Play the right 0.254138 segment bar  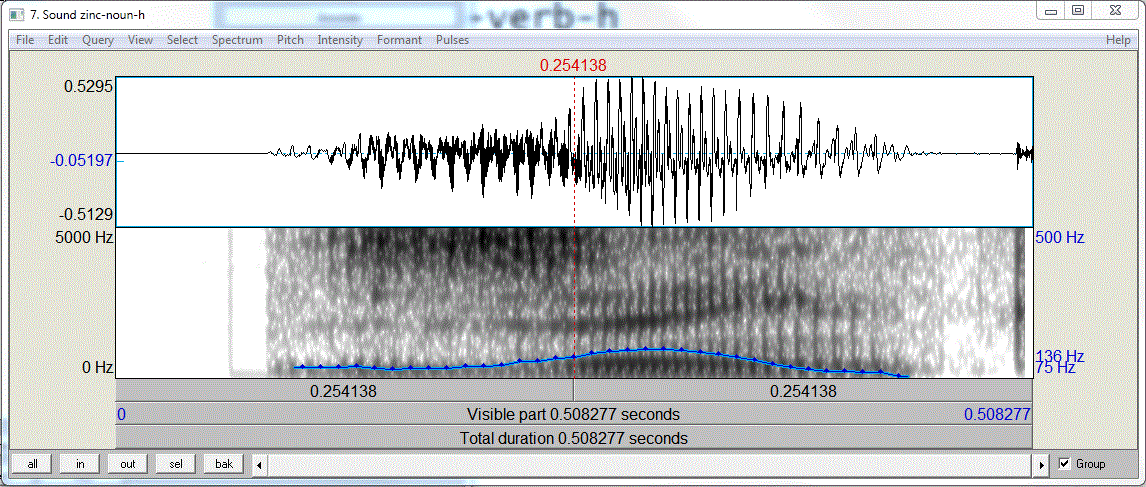point(803,391)
